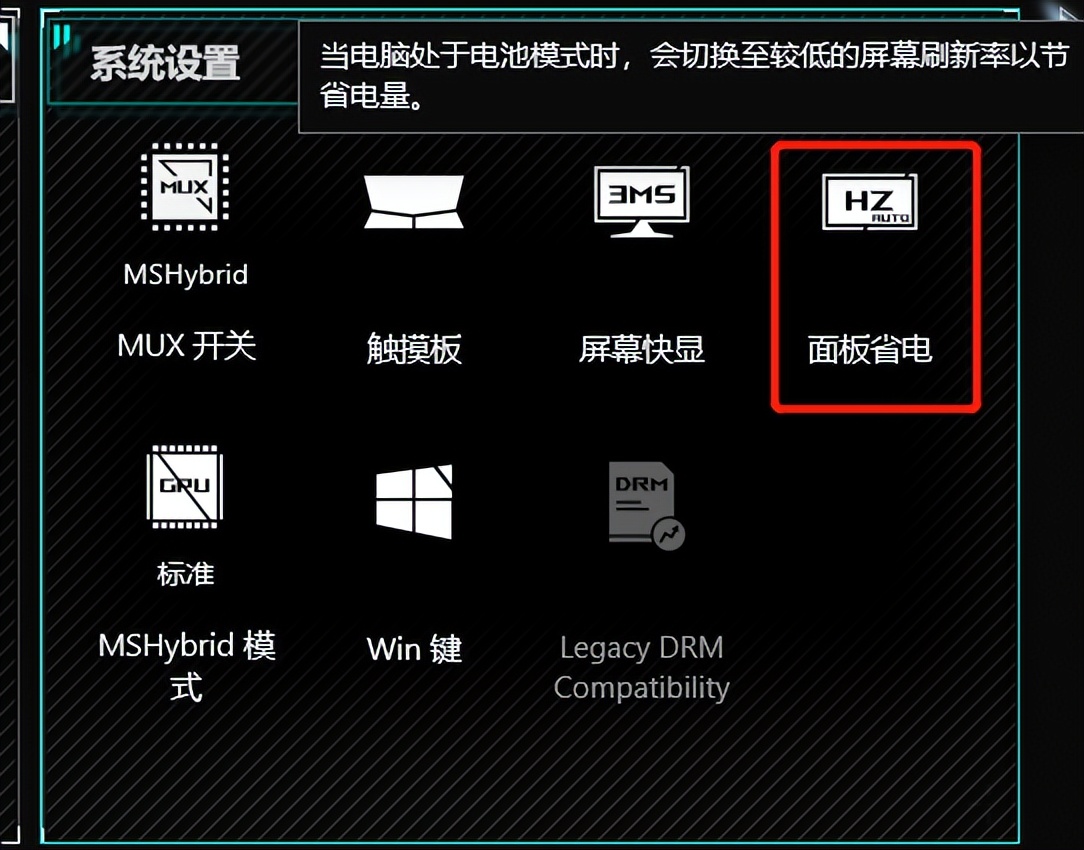
Task: Click inside the red-highlighted 面板省电 tile
Action: [x=876, y=277]
